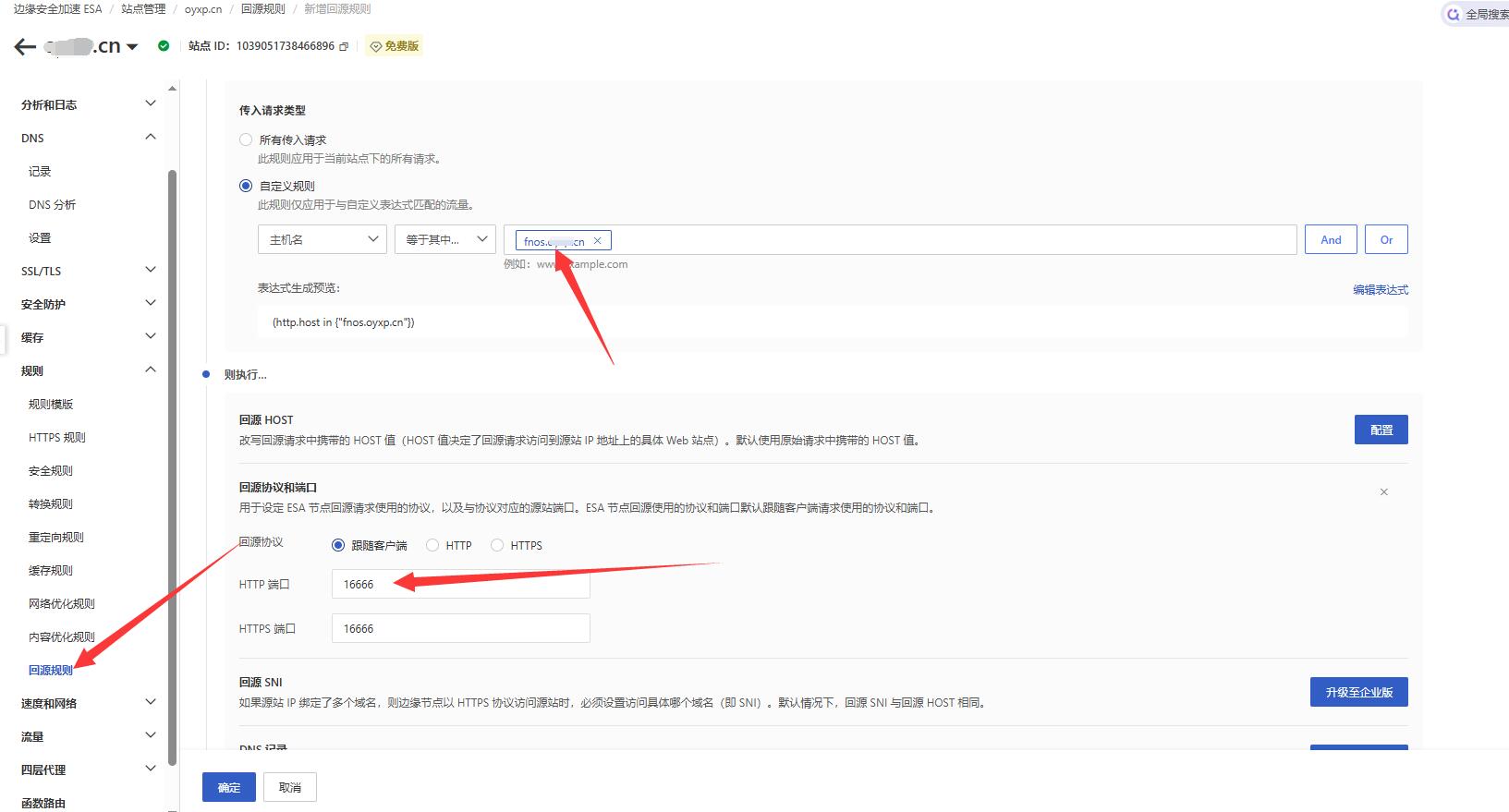The height and width of the screenshot is (812, 1509).
Task: Open the 全局搜索 global search
Action: pyautogui.click(x=1479, y=14)
